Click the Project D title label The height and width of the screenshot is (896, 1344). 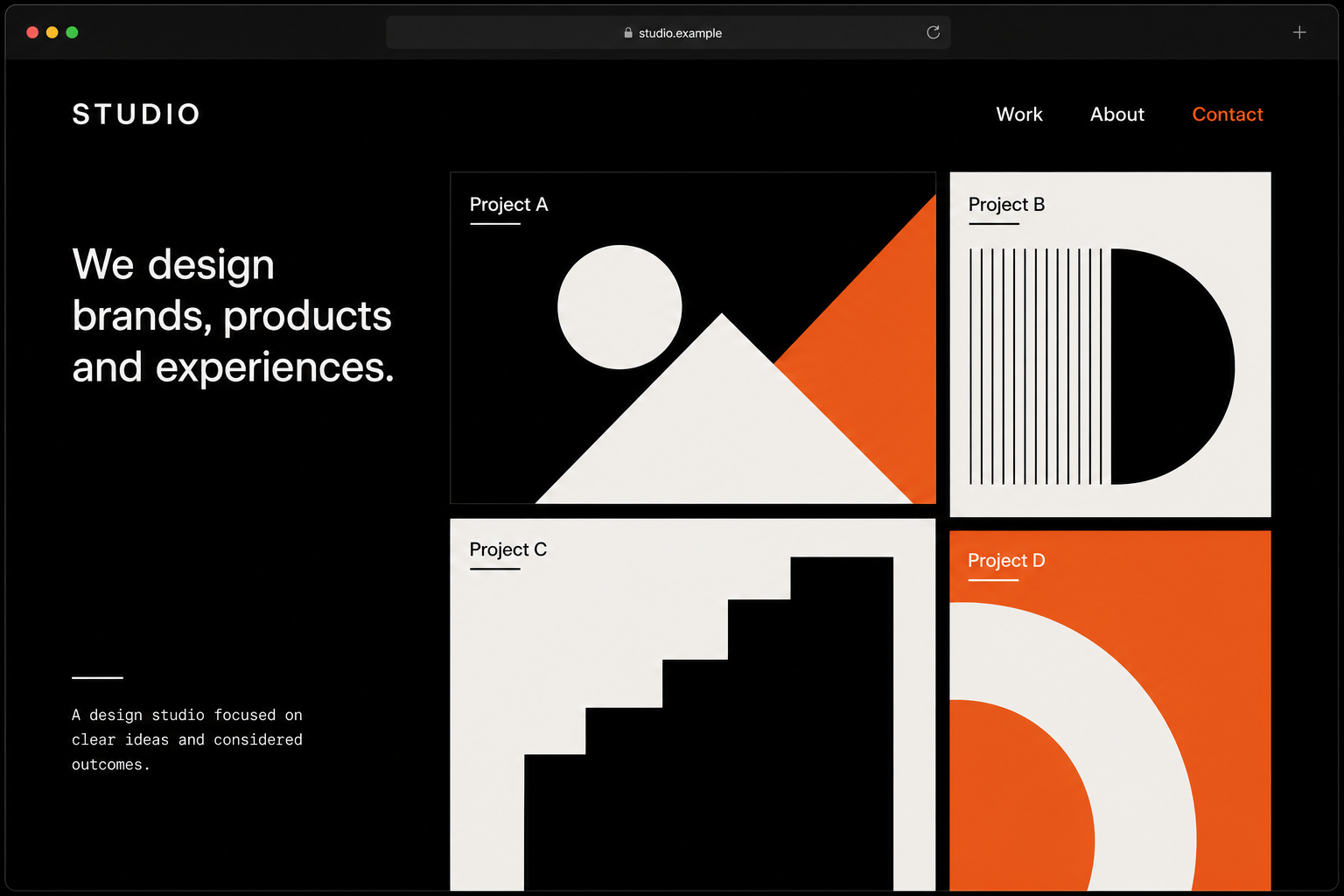pos(1006,561)
